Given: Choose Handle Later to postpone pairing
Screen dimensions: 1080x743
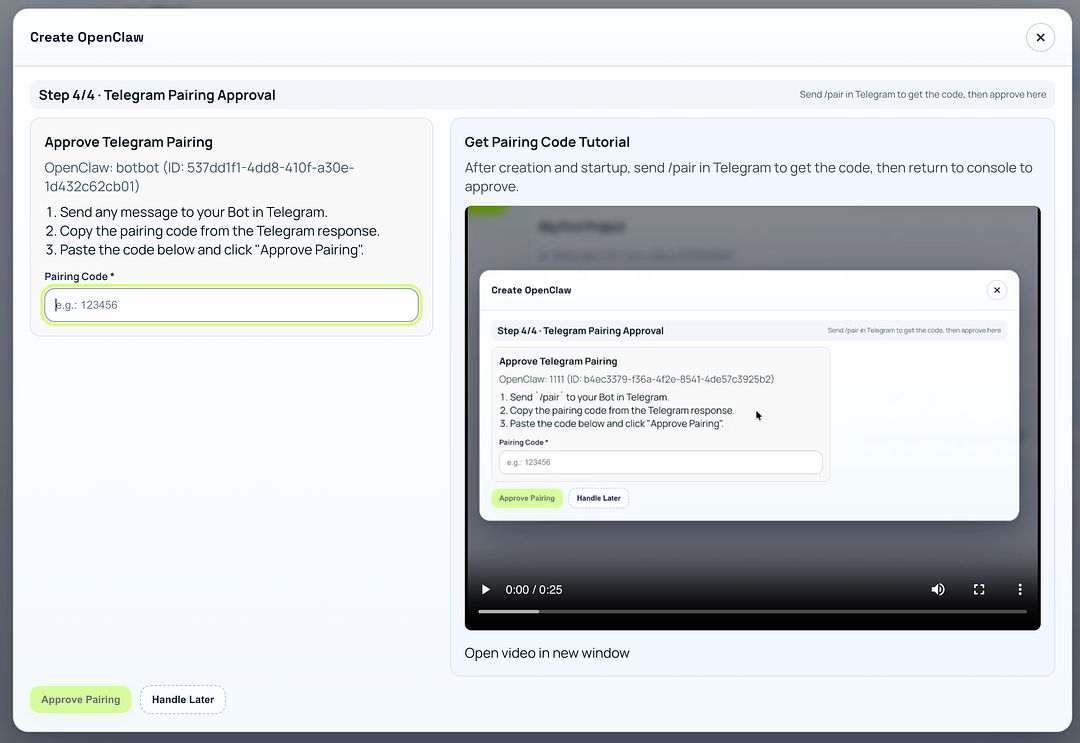Looking at the screenshot, I should pos(182,699).
